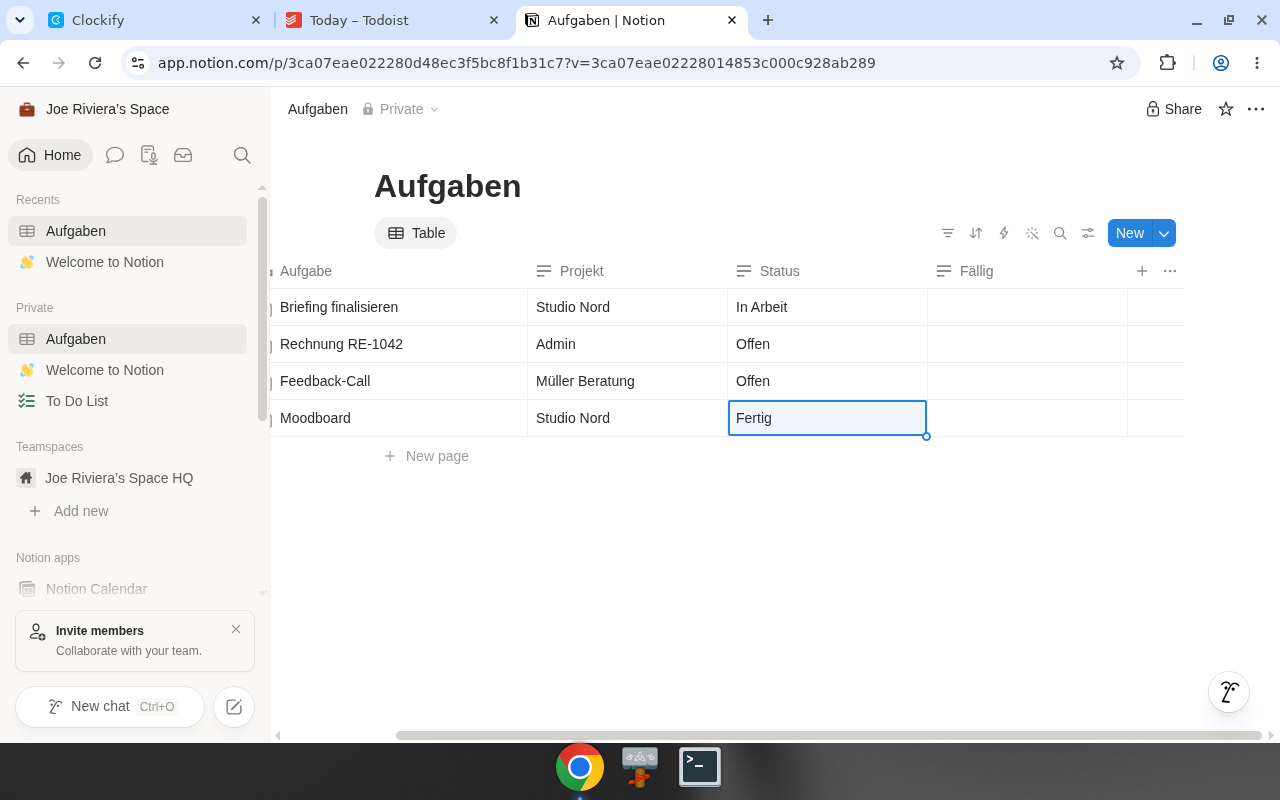Click the AI sparkle icon in table toolbar
Image resolution: width=1280 pixels, height=800 pixels.
coord(1032,233)
